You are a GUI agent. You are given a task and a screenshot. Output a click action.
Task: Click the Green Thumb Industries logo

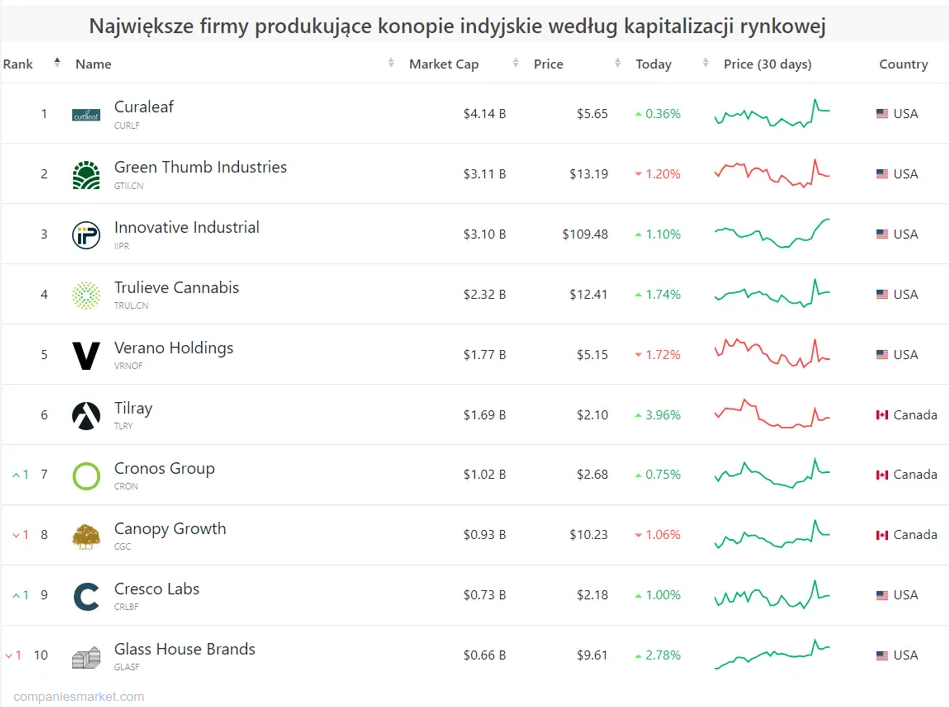coord(86,175)
